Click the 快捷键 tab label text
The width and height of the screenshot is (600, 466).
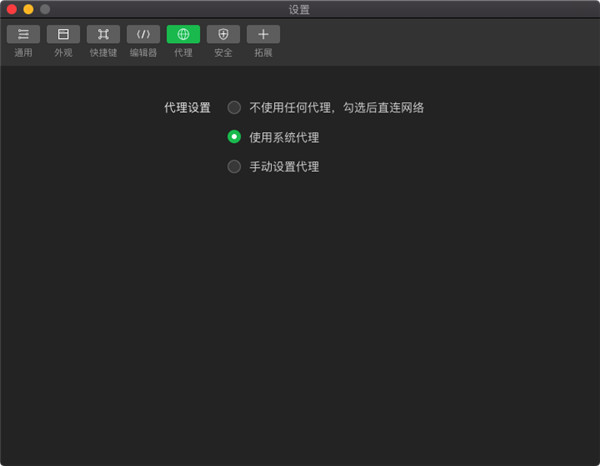(x=103, y=52)
